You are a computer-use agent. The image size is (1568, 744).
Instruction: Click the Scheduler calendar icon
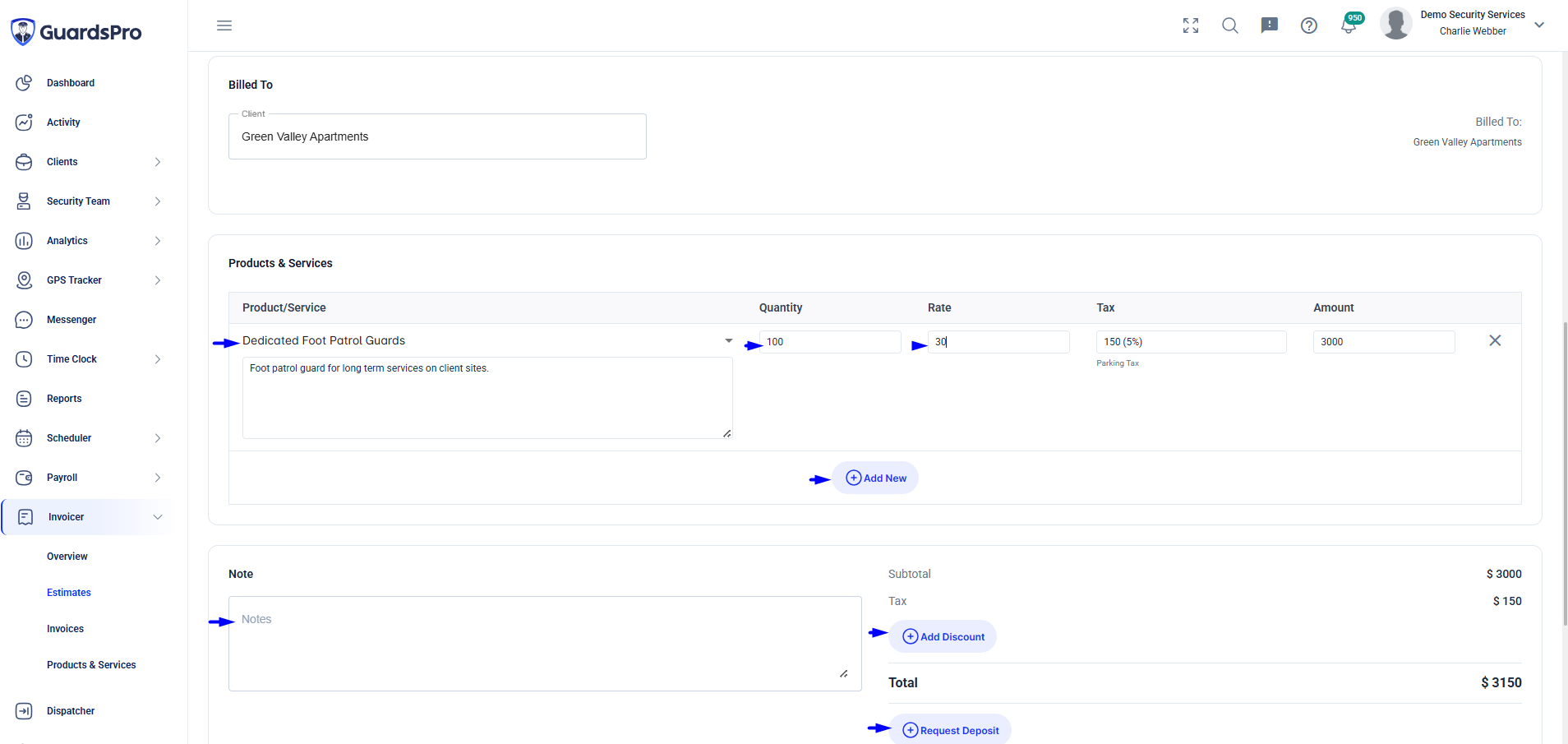click(24, 438)
